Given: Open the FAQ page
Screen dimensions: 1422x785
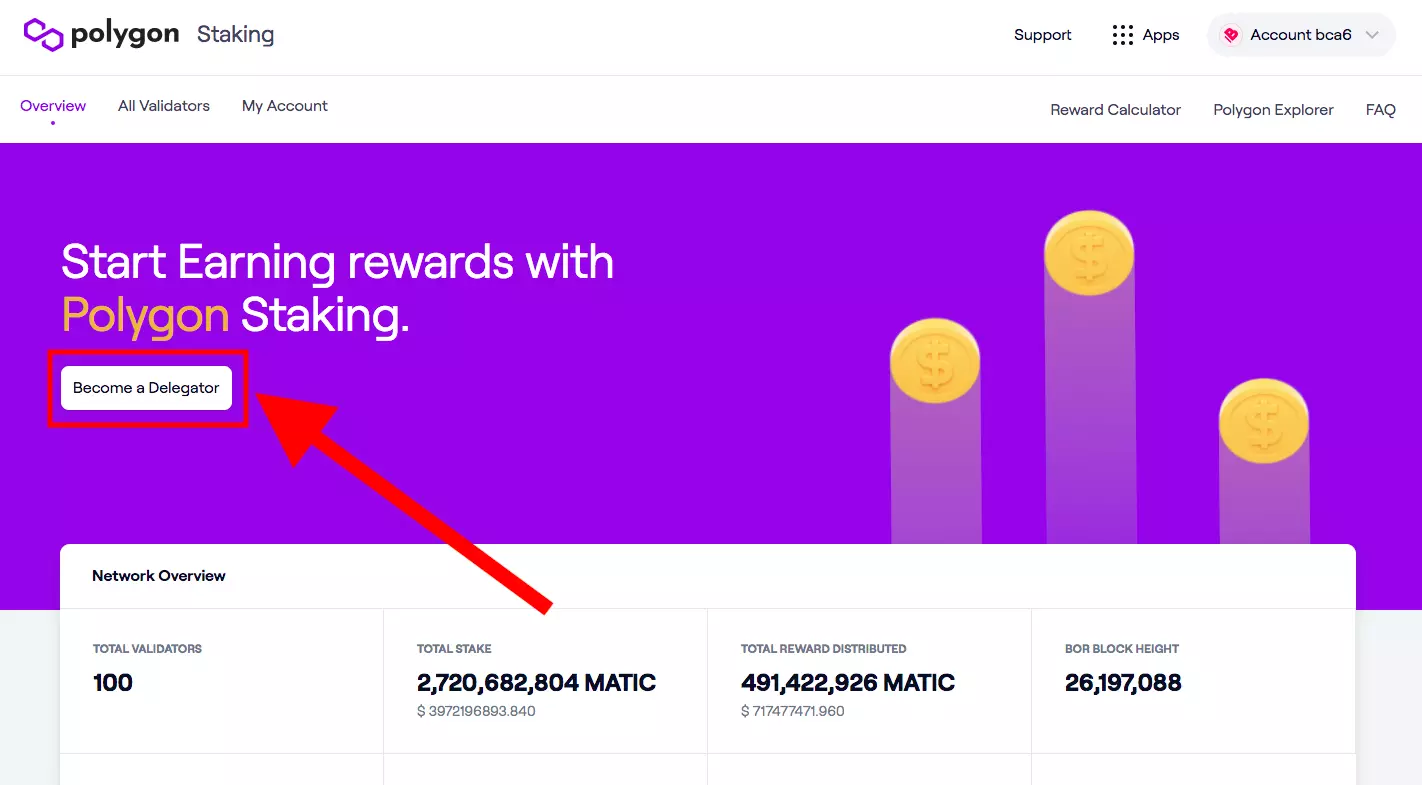Looking at the screenshot, I should click(1379, 110).
